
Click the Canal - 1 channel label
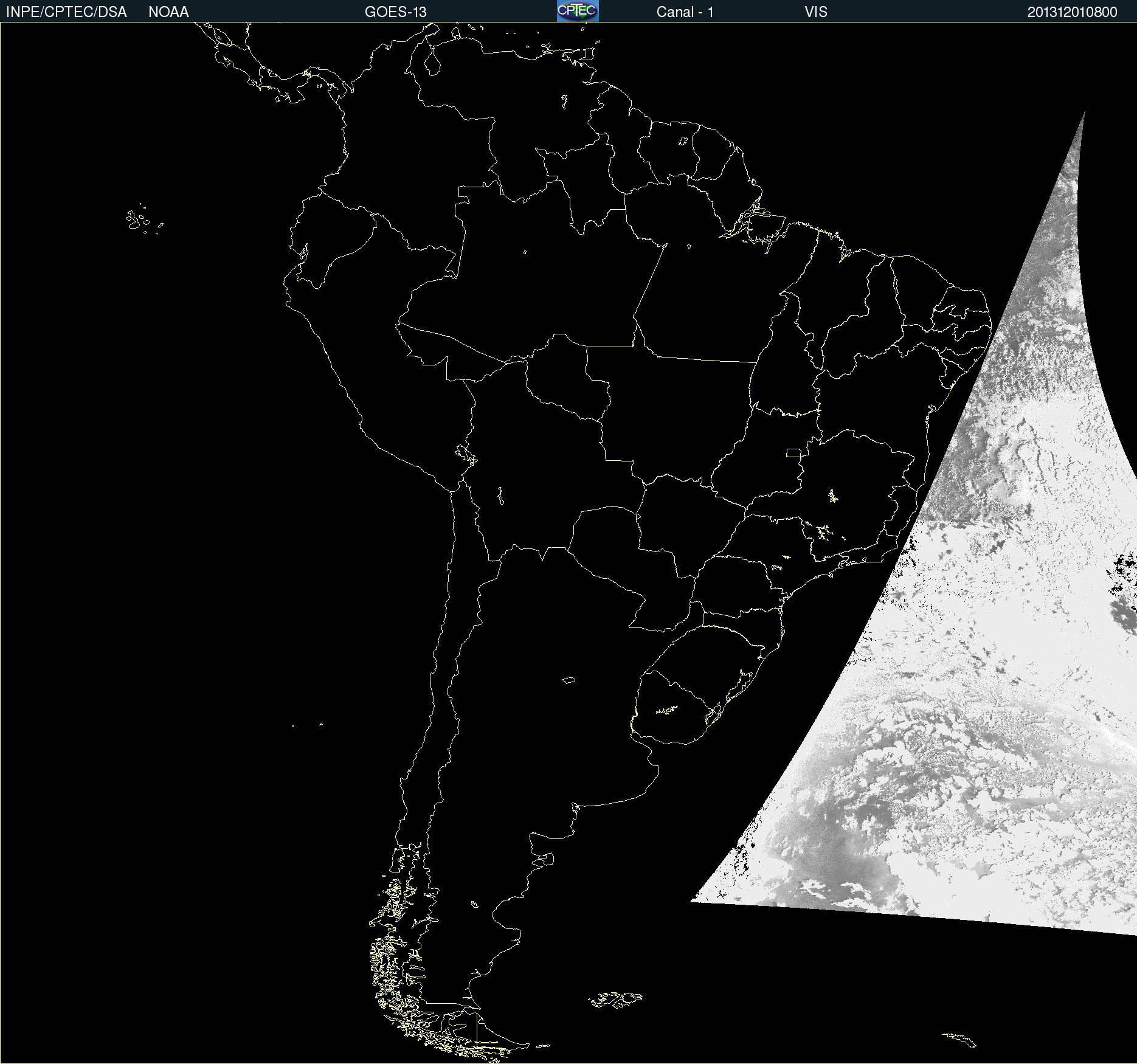tap(685, 12)
